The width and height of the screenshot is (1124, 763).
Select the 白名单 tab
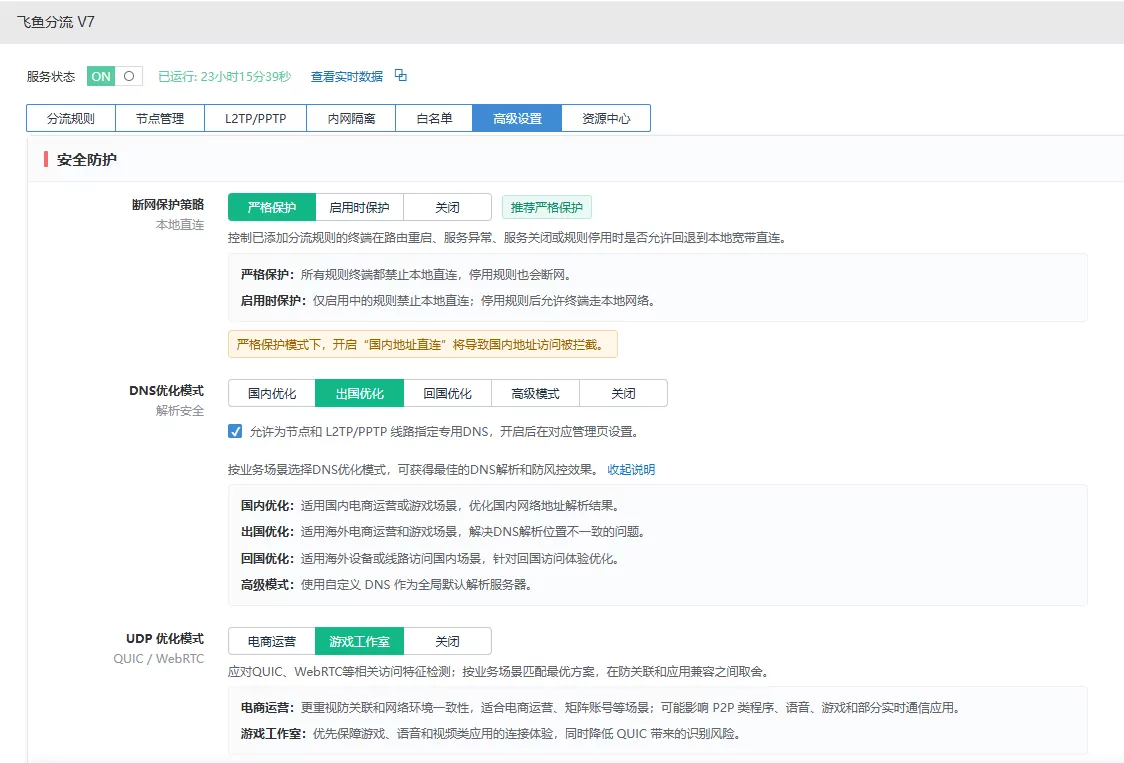[x=434, y=118]
